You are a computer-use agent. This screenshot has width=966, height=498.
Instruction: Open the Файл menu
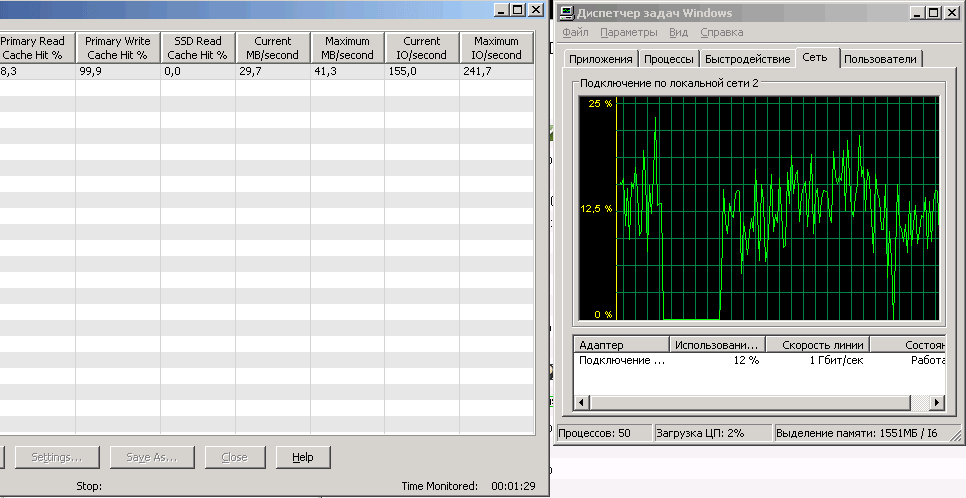tap(575, 33)
